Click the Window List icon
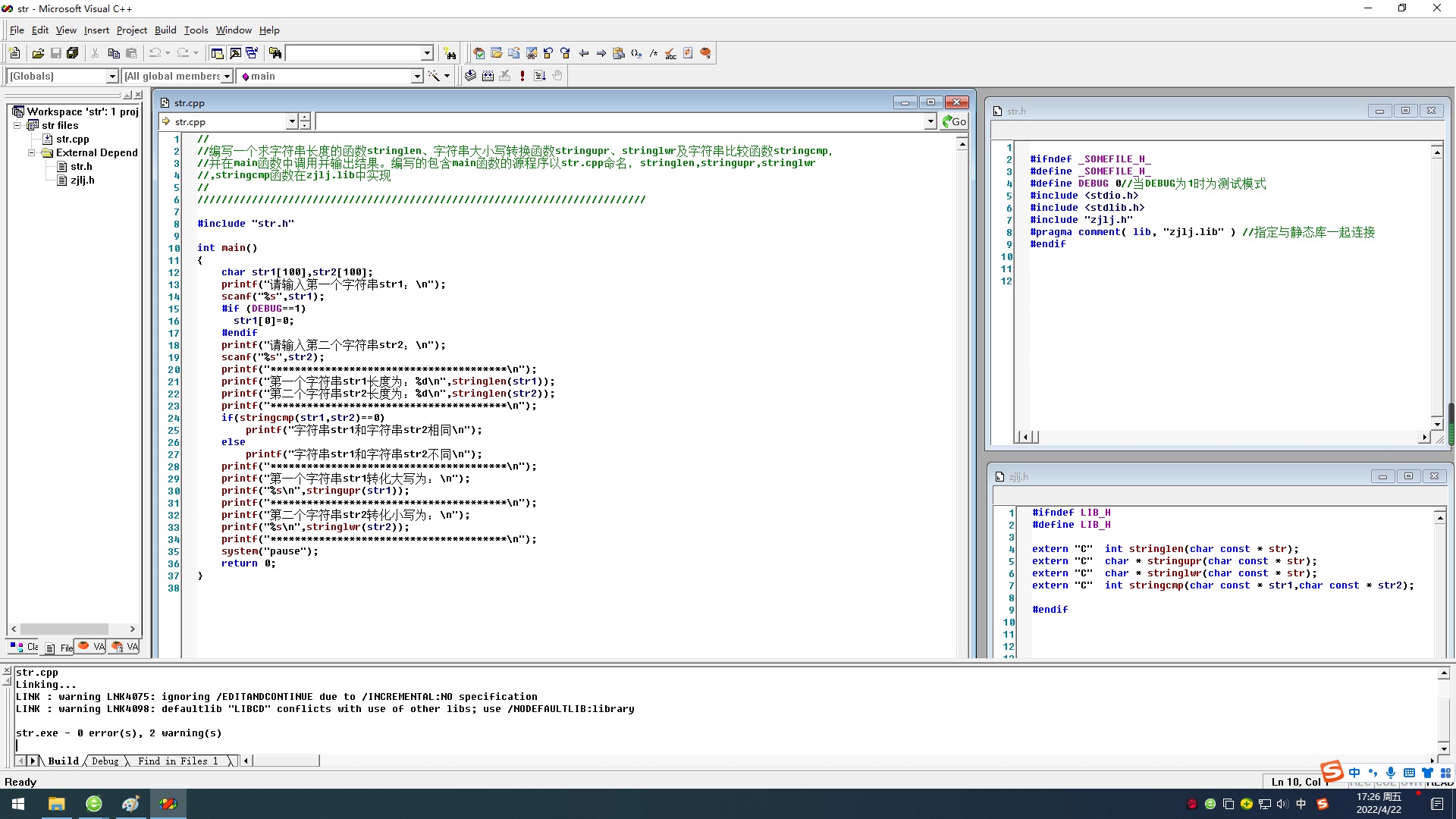 tap(252, 53)
